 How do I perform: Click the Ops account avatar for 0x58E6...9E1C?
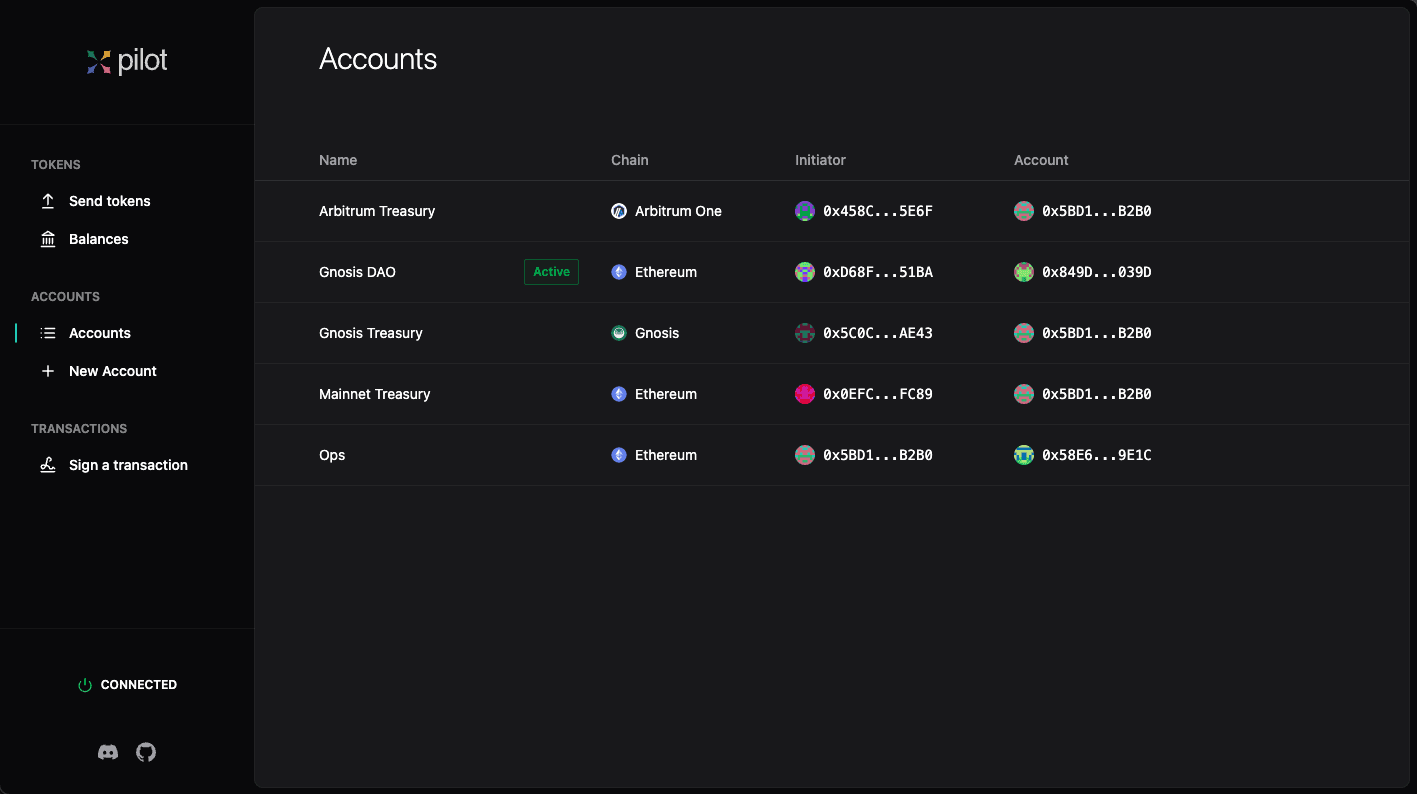click(x=1023, y=455)
